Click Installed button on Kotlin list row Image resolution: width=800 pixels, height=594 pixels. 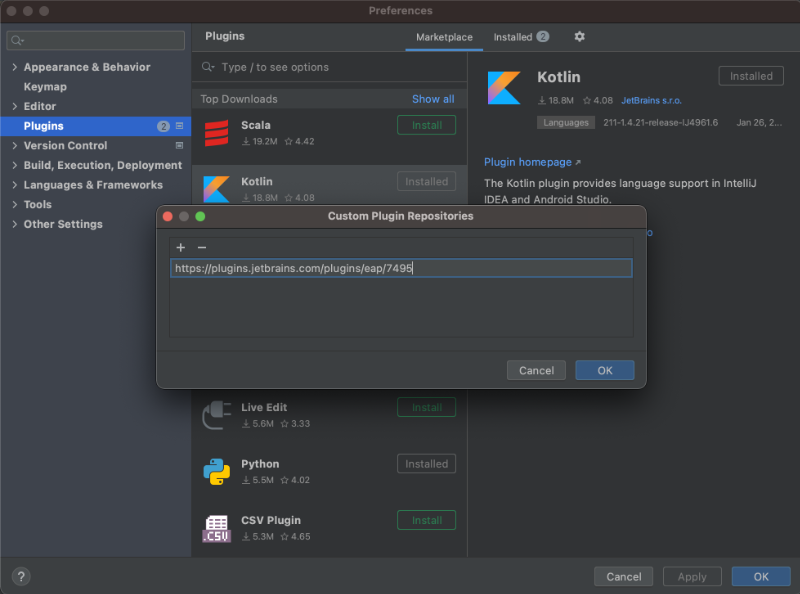click(x=427, y=182)
